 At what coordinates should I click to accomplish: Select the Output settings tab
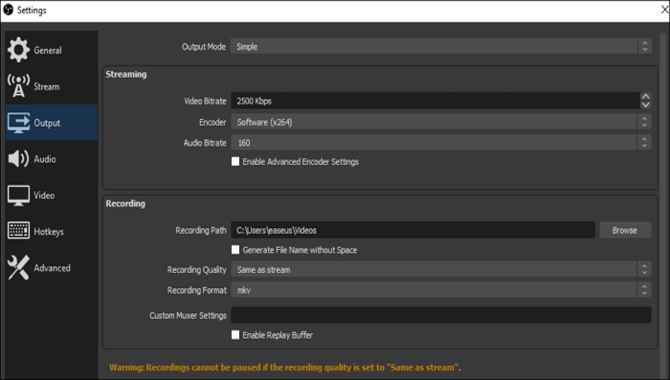(x=51, y=123)
